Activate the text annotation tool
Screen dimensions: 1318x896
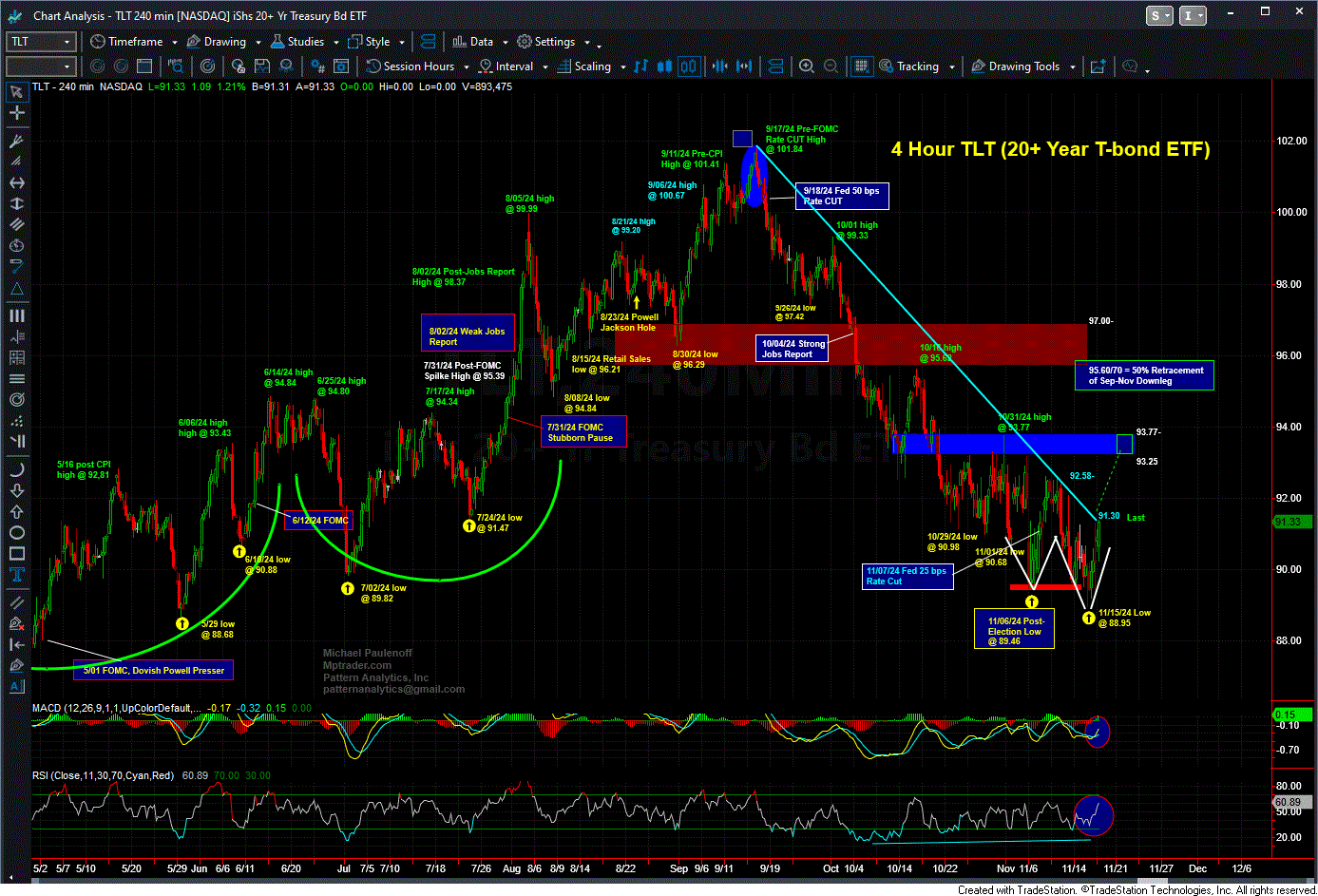(x=16, y=574)
